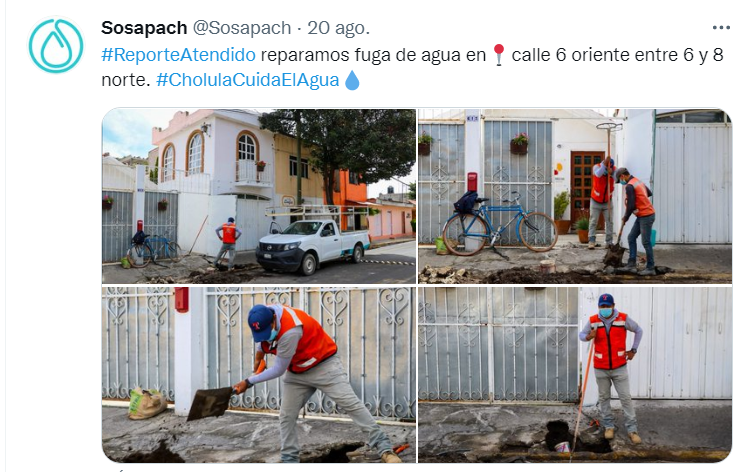Click the red location pin emoji
This screenshot has width=746, height=472.
[499, 55]
